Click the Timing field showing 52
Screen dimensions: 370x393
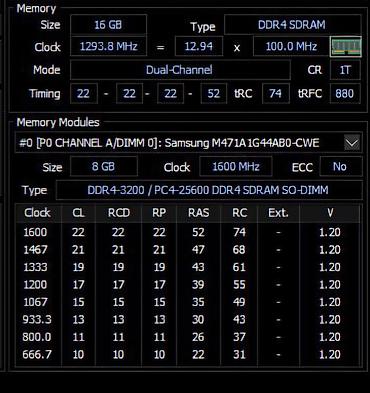pyautogui.click(x=213, y=94)
